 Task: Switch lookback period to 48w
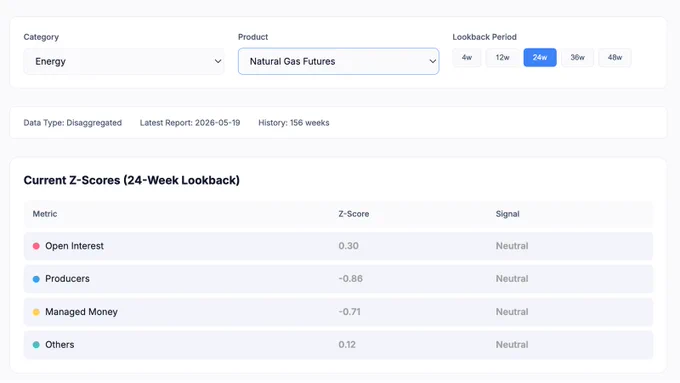tap(615, 57)
